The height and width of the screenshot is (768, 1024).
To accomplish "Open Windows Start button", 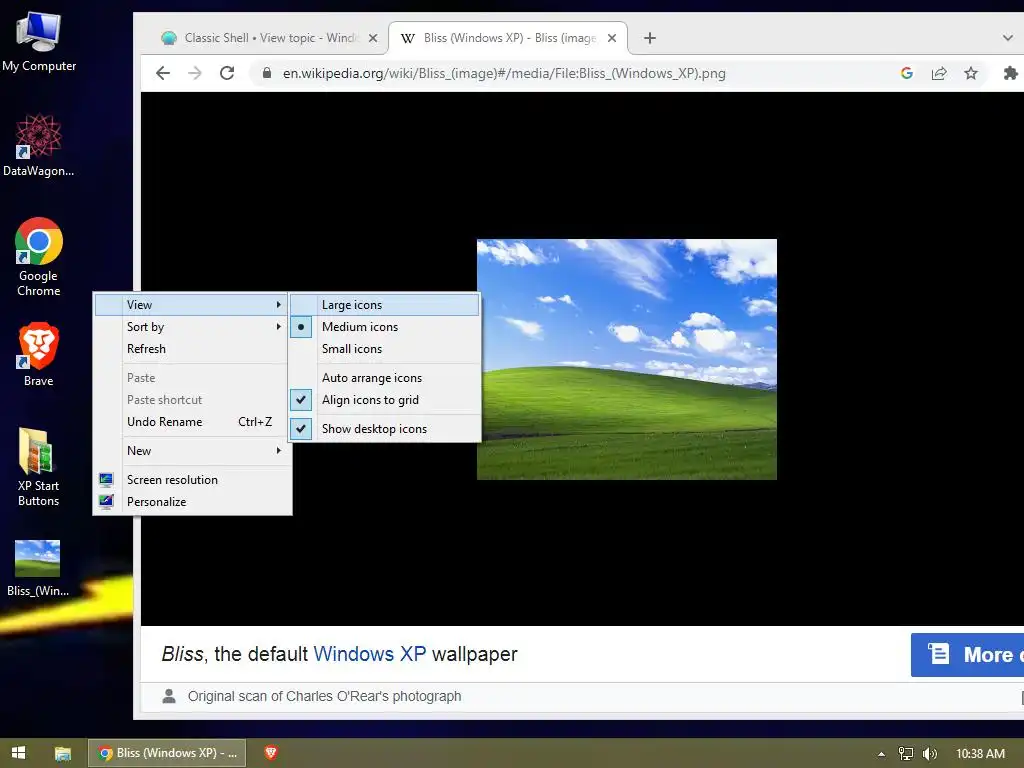I will click(x=18, y=753).
